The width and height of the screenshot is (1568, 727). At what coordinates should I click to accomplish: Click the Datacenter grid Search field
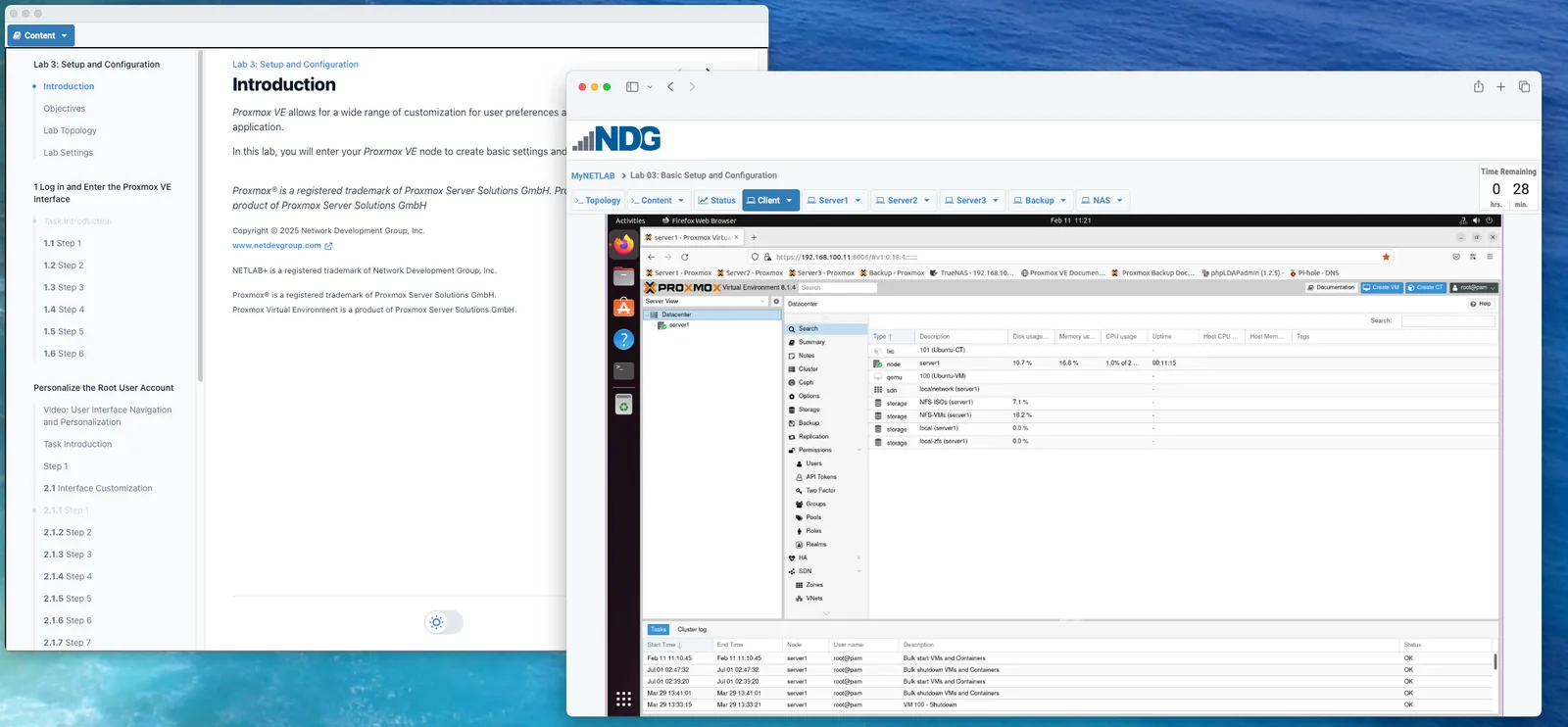coord(1447,320)
